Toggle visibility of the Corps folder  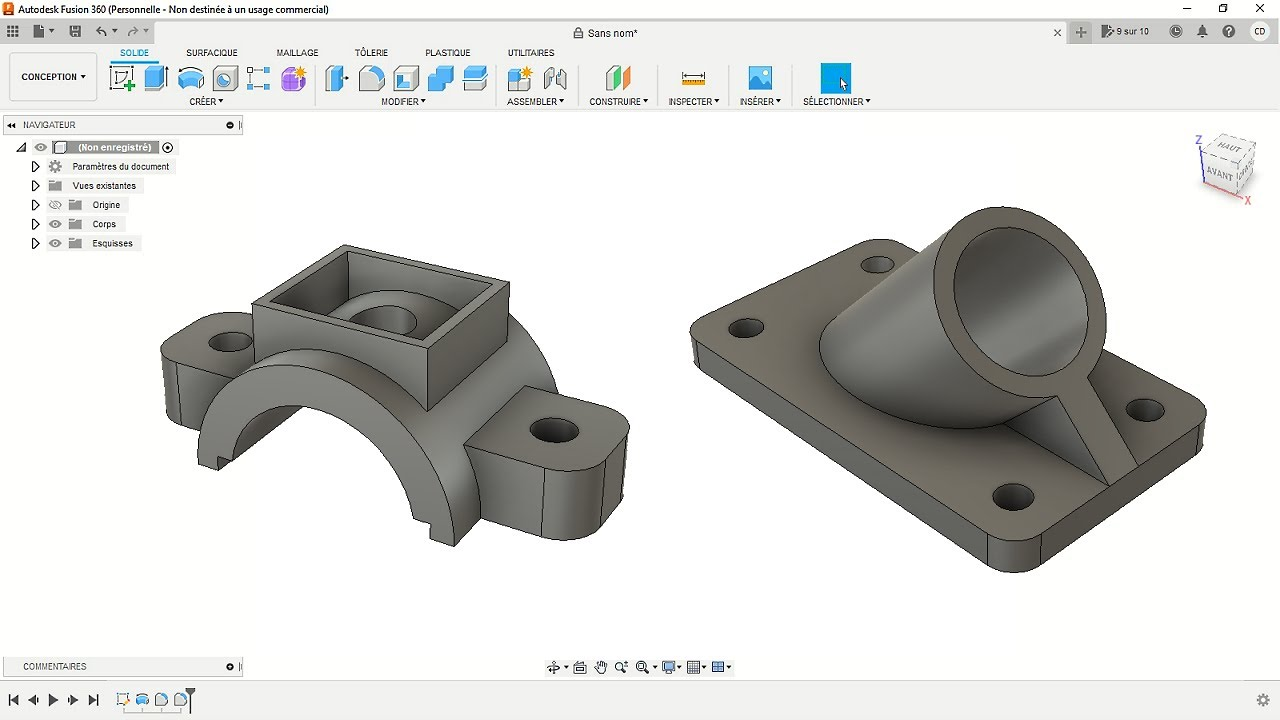55,224
